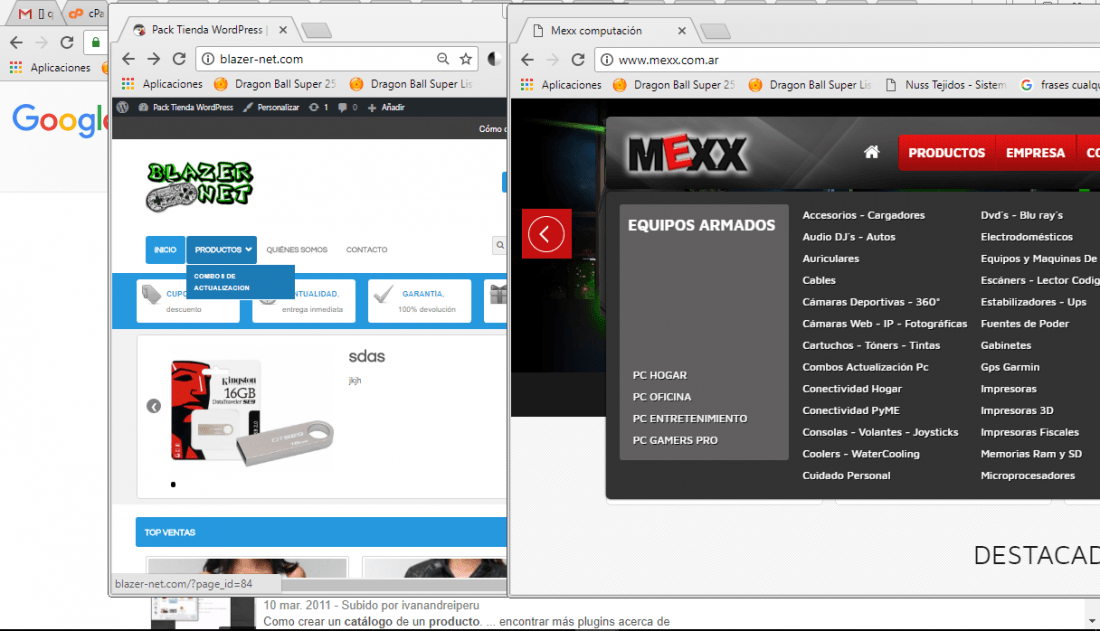Click Añadir in WordPress admin bar
Image resolution: width=1100 pixels, height=631 pixels.
387,107
